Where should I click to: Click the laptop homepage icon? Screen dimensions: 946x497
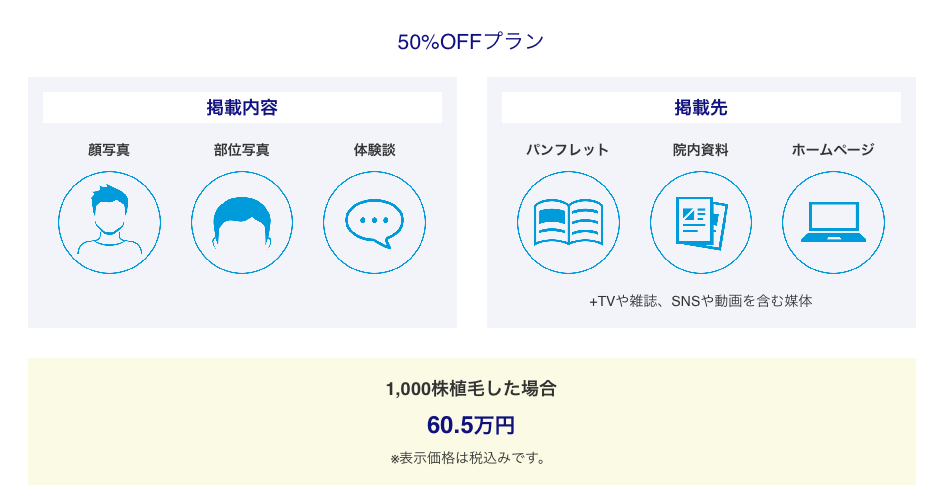coord(833,222)
